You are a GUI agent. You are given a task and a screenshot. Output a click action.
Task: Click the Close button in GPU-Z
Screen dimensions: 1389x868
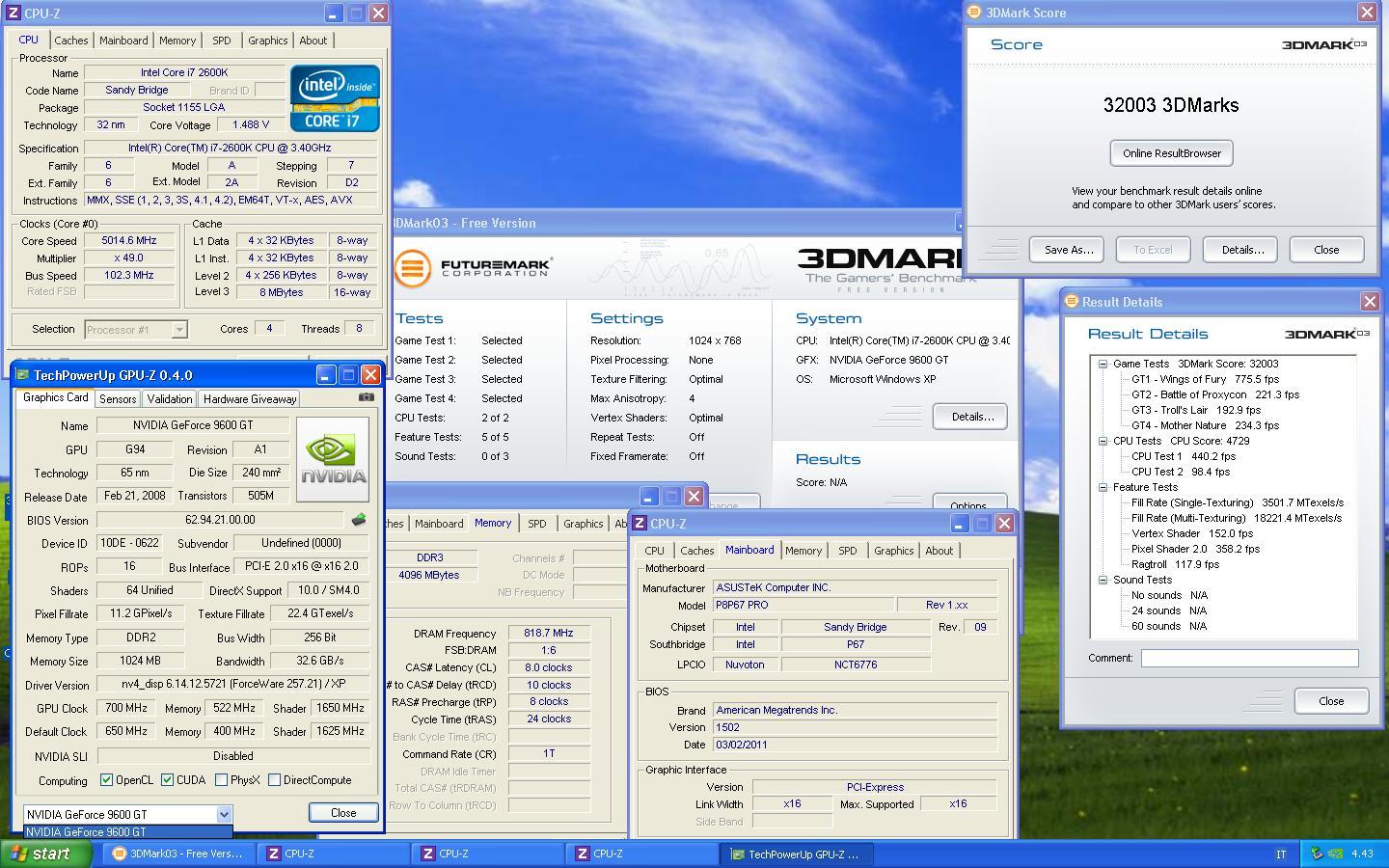[343, 813]
